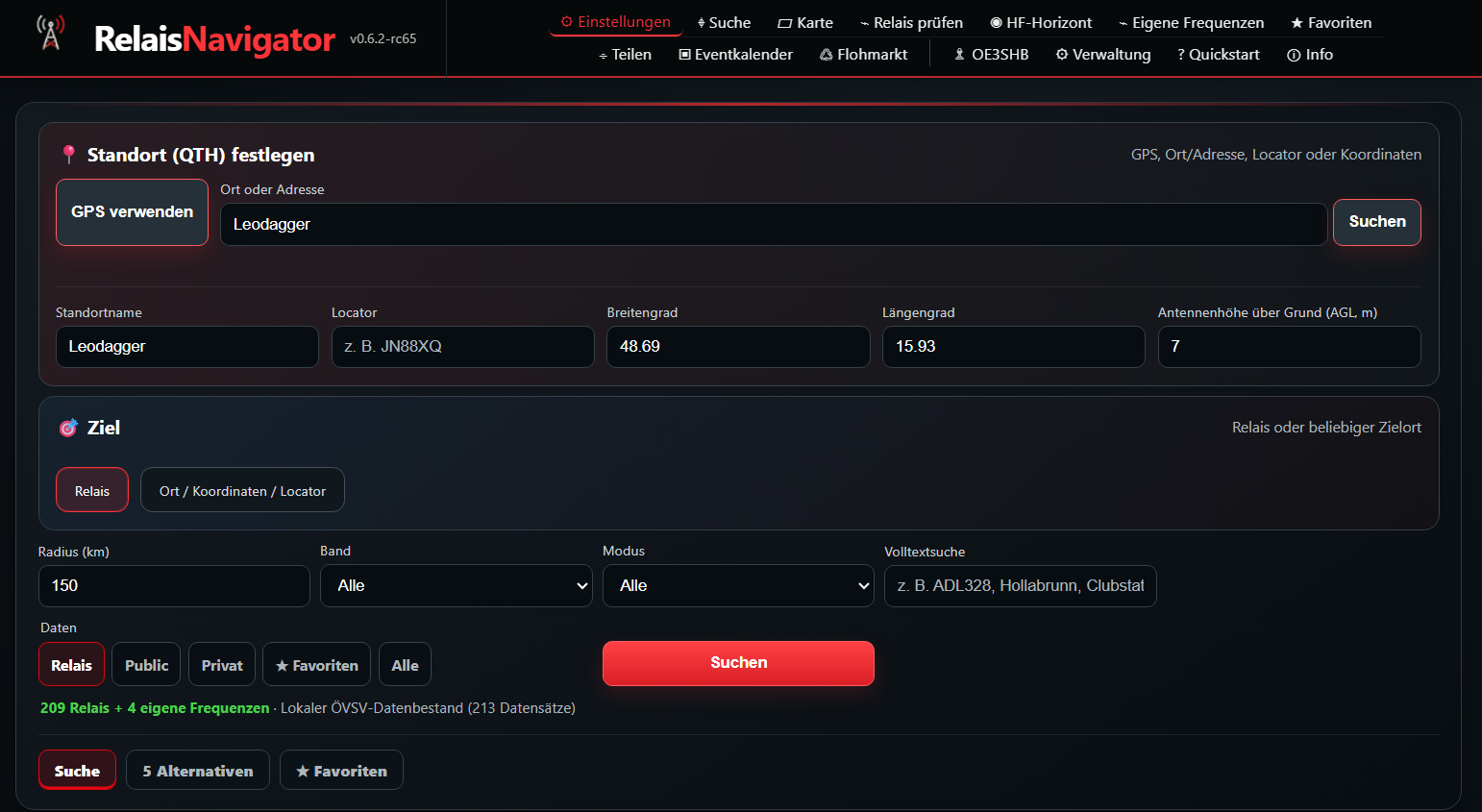This screenshot has width=1482, height=812.
Task: Click the version label v0.6.2-rc65
Action: (383, 39)
